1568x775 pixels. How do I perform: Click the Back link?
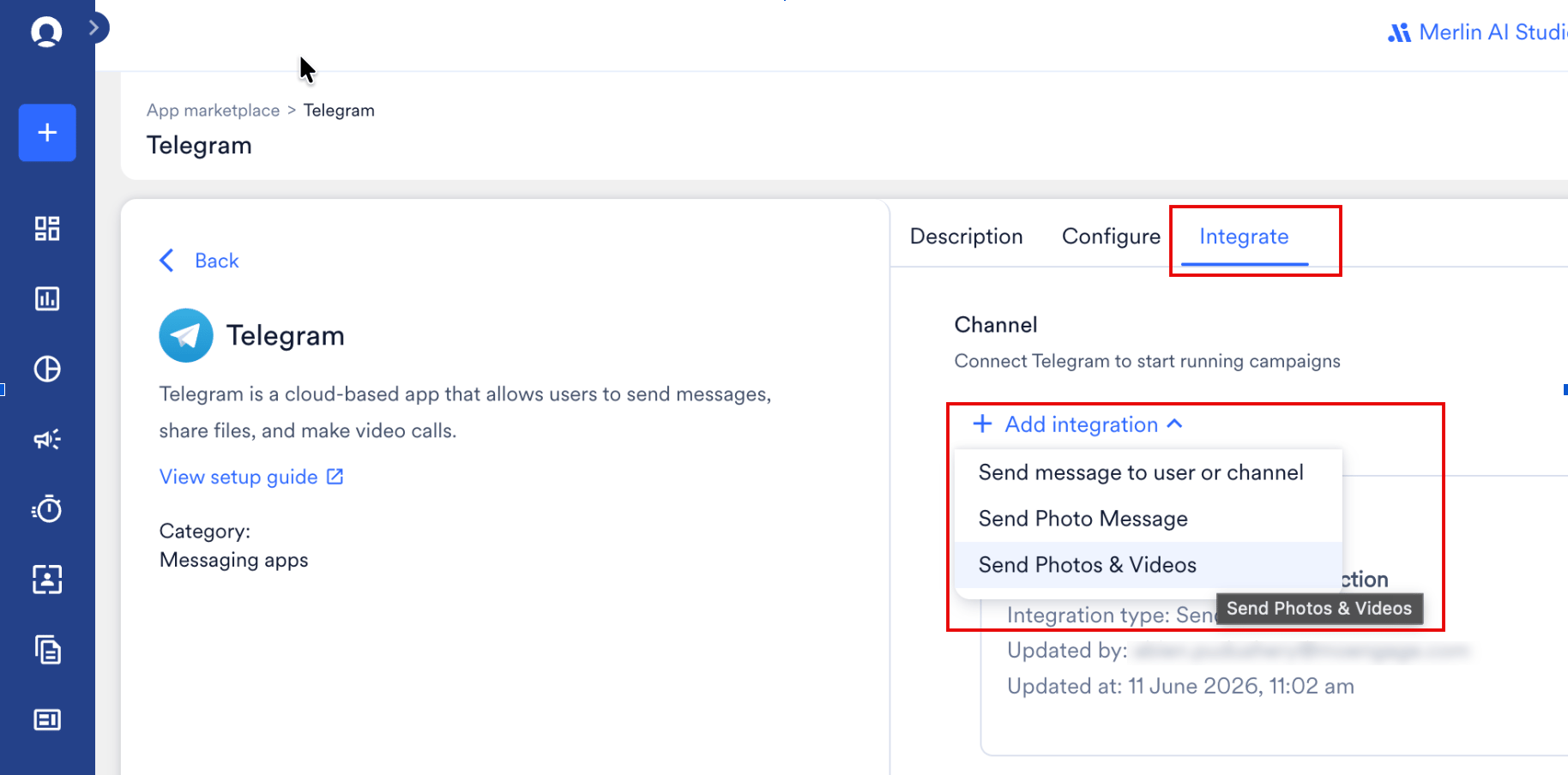216,261
